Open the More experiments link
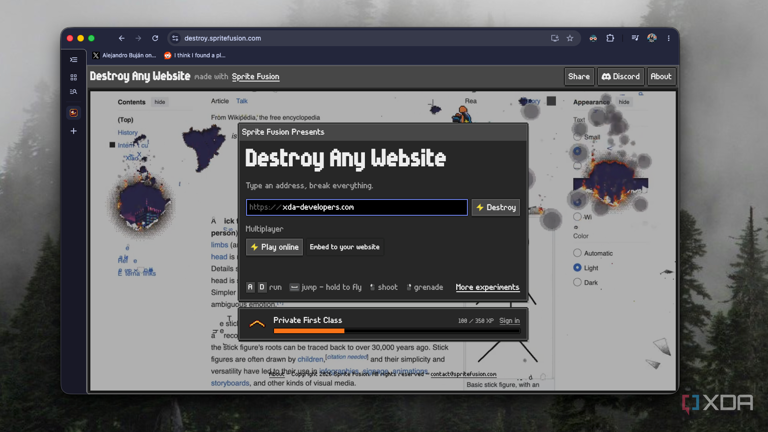Viewport: 768px width, 432px height. coord(487,287)
